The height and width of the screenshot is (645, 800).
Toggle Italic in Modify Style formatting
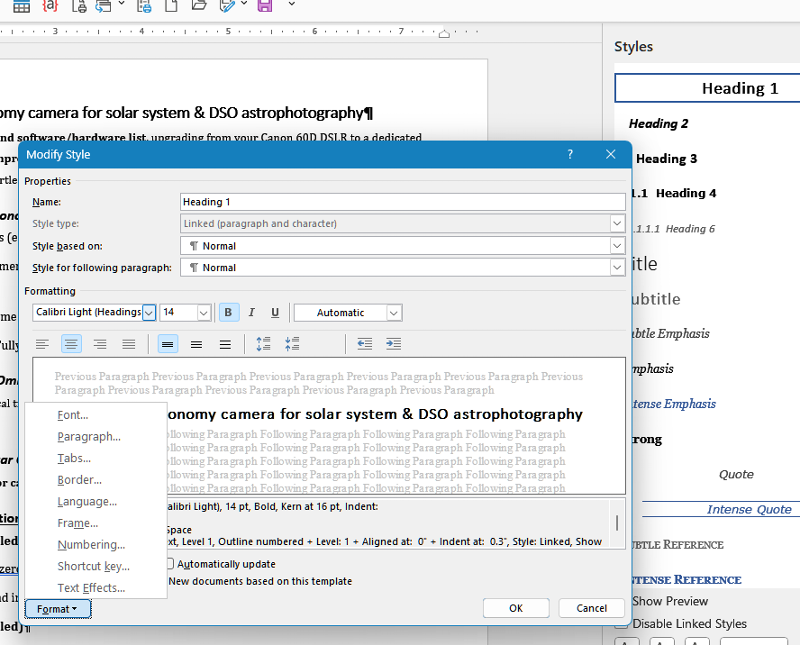tap(252, 312)
